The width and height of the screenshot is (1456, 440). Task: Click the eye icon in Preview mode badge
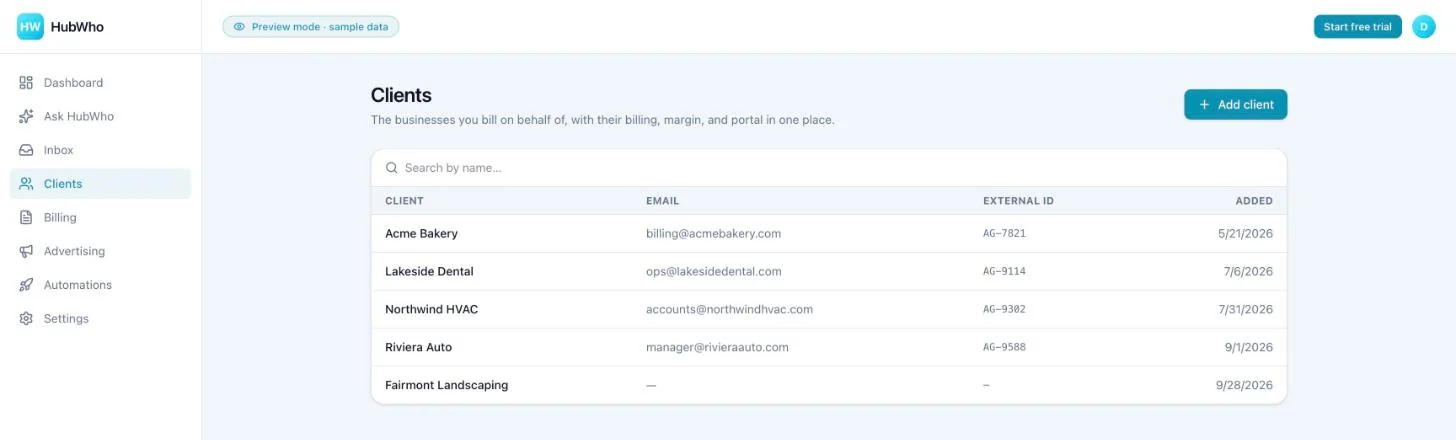239,27
